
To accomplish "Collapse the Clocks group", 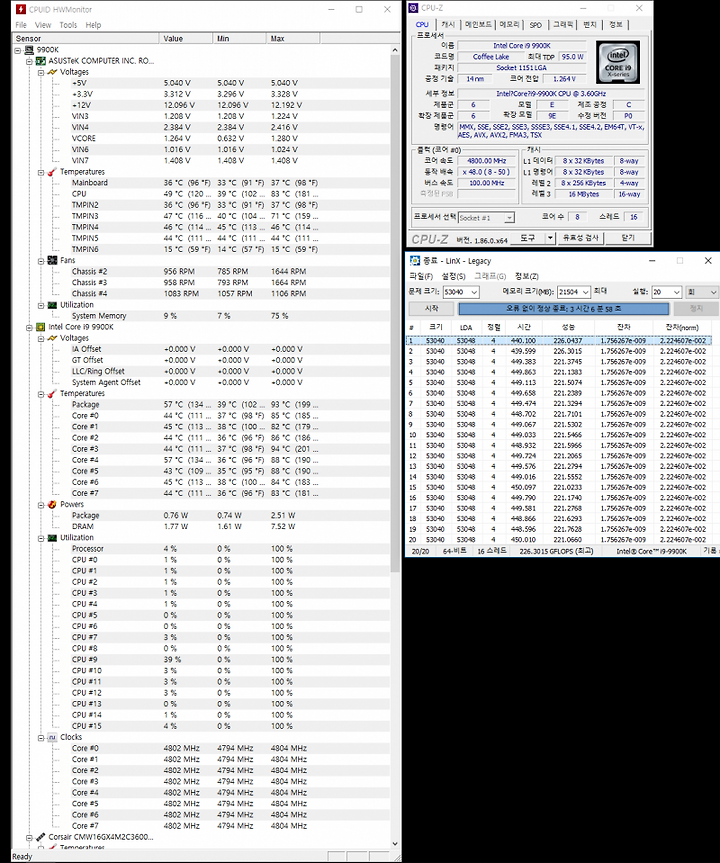I will coord(41,738).
